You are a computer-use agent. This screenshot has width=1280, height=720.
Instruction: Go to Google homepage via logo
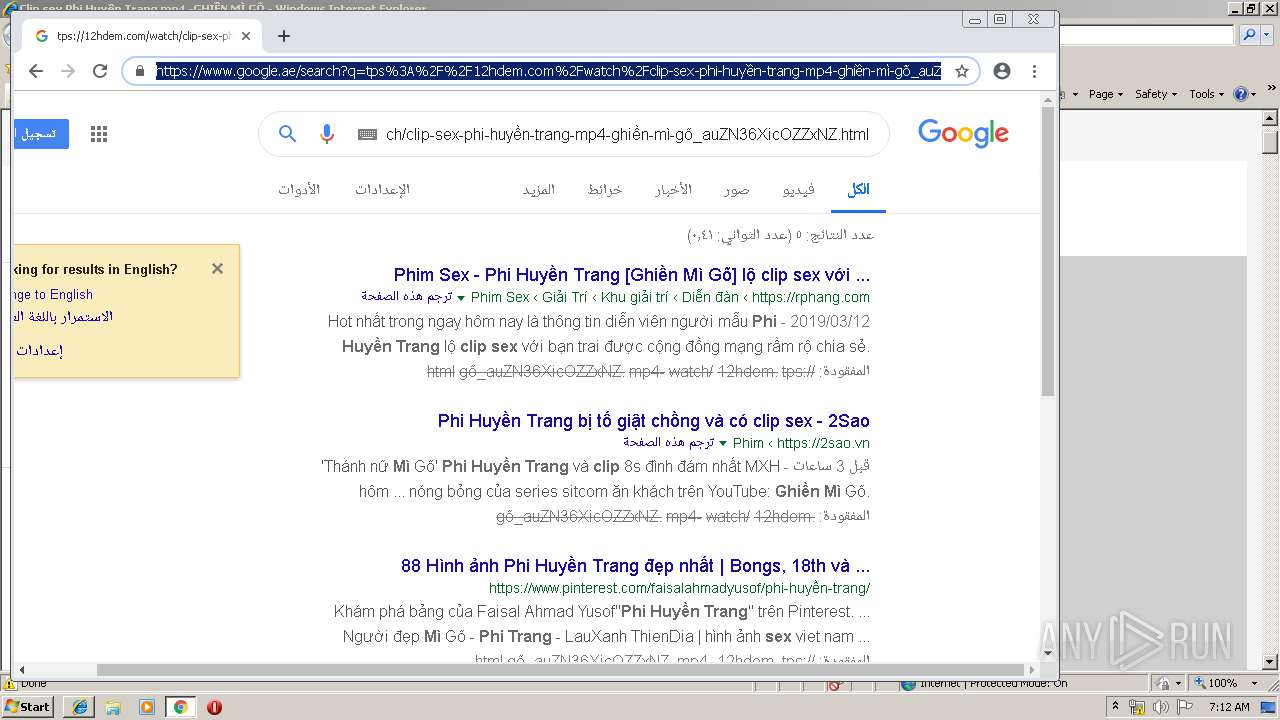963,134
